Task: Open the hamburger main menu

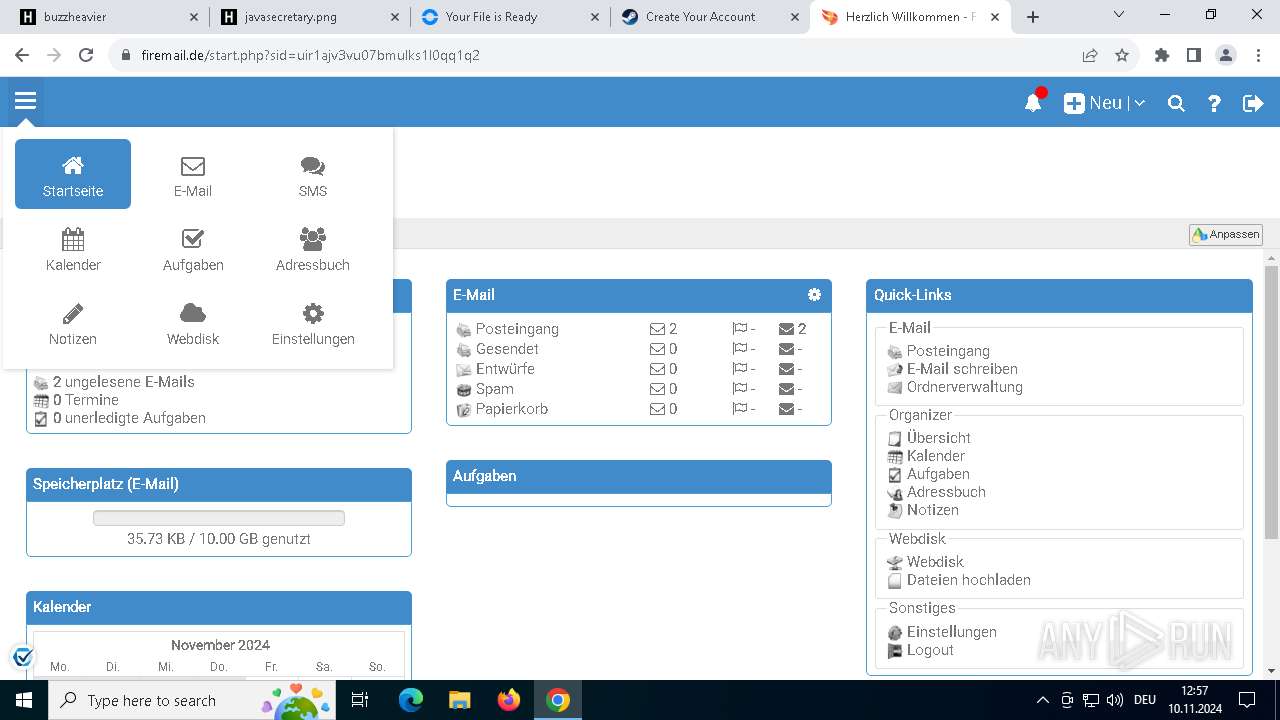Action: point(25,101)
